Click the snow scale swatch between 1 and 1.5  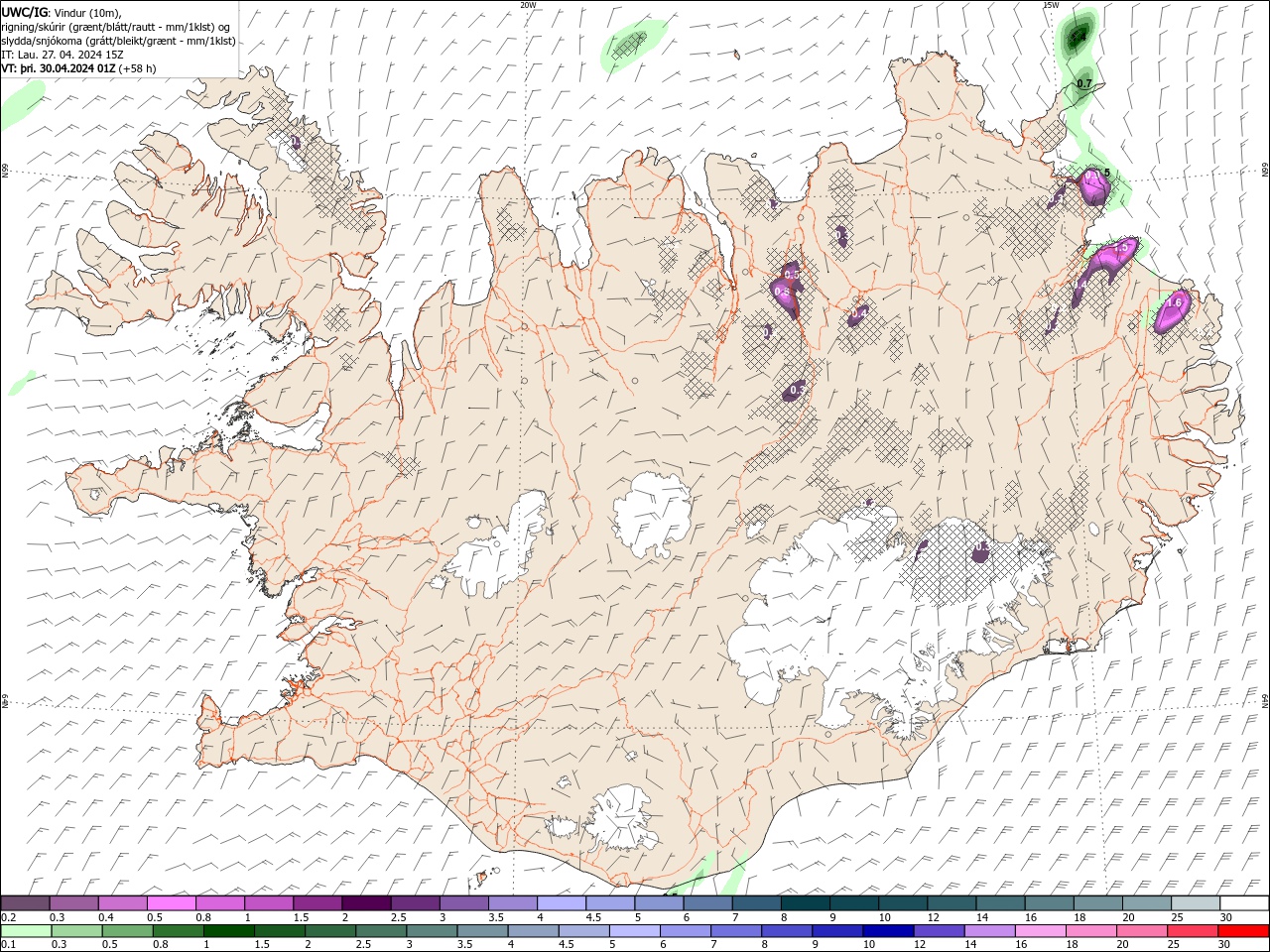click(269, 903)
